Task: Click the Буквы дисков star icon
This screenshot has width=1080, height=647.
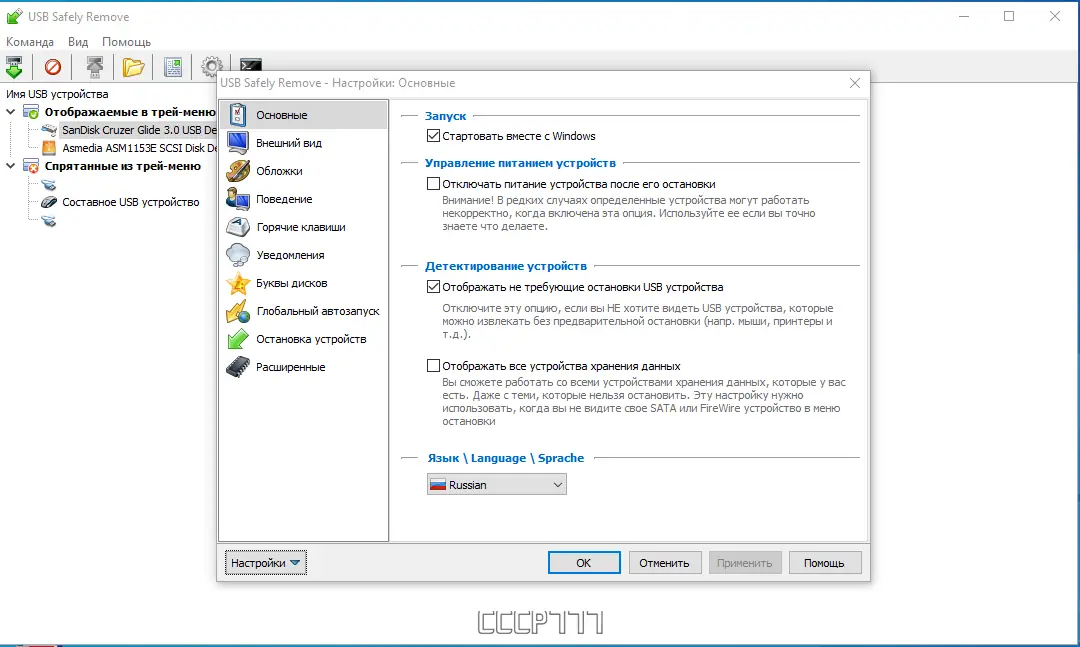Action: 238,283
